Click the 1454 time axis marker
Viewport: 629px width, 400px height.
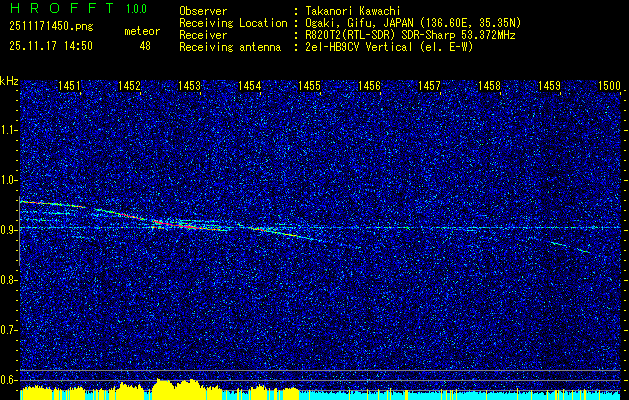(250, 85)
